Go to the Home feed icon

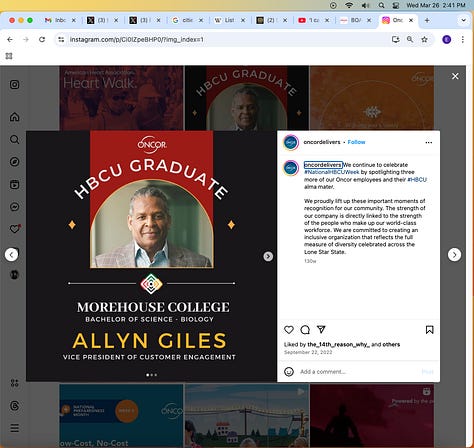pyautogui.click(x=14, y=117)
